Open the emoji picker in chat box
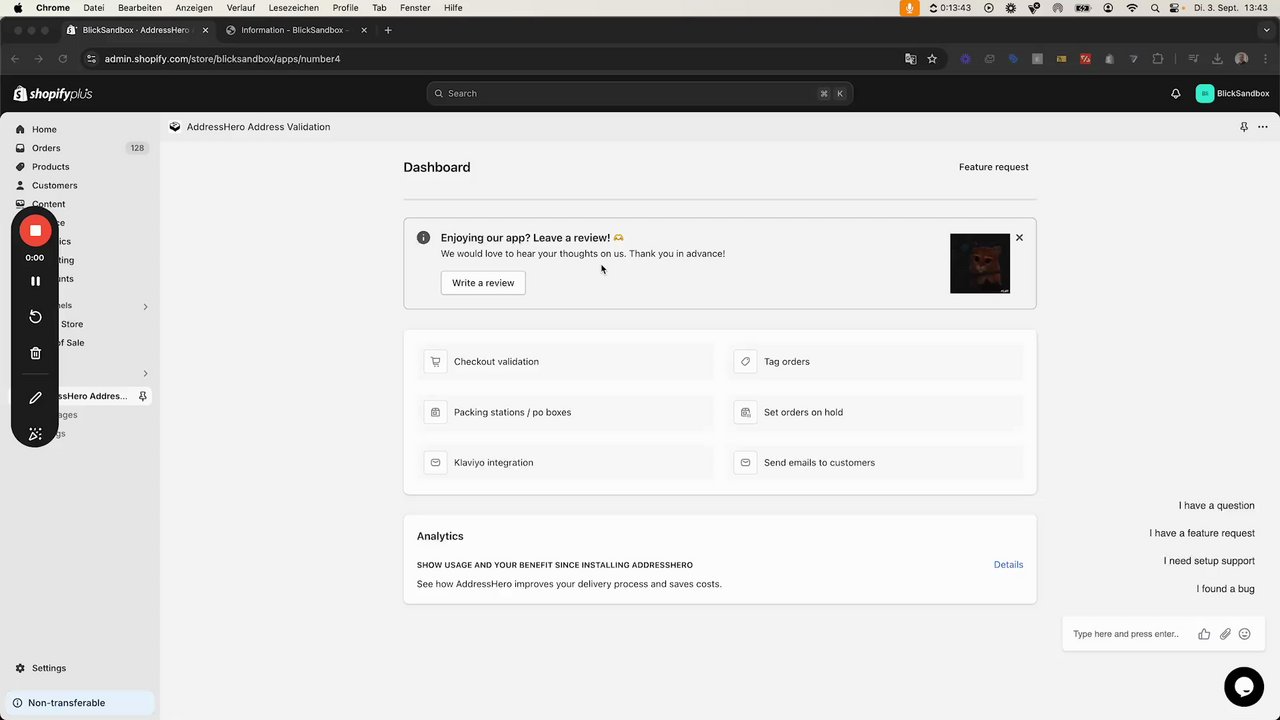This screenshot has width=1280, height=720. 1245,634
